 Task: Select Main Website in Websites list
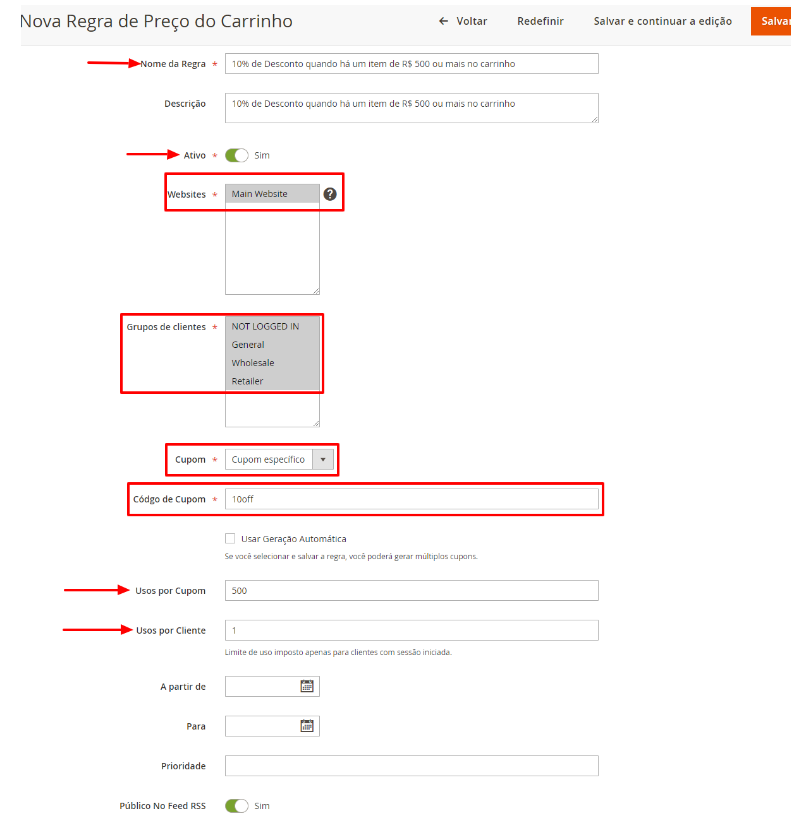coord(271,194)
